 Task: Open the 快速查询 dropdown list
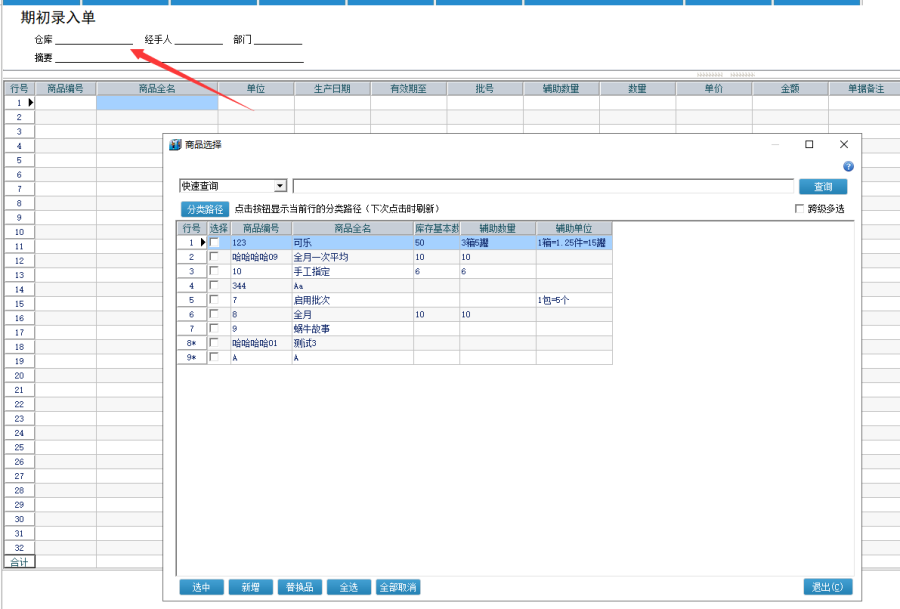tap(280, 186)
